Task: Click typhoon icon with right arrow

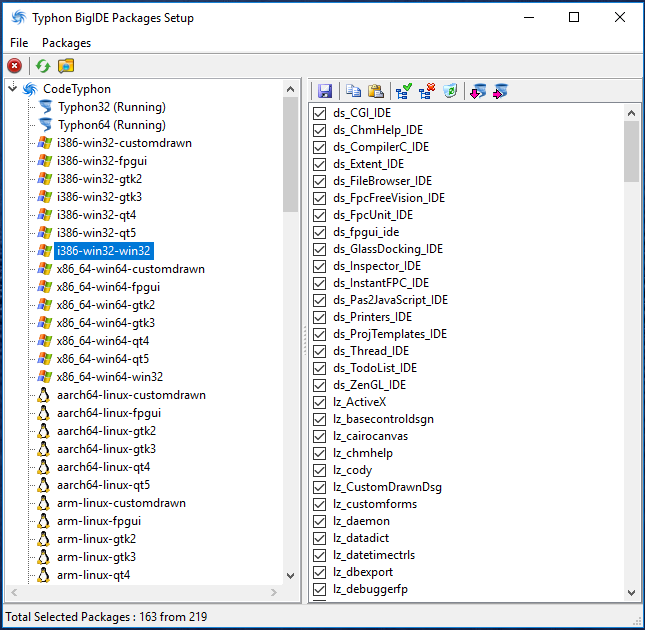Action: pos(500,91)
